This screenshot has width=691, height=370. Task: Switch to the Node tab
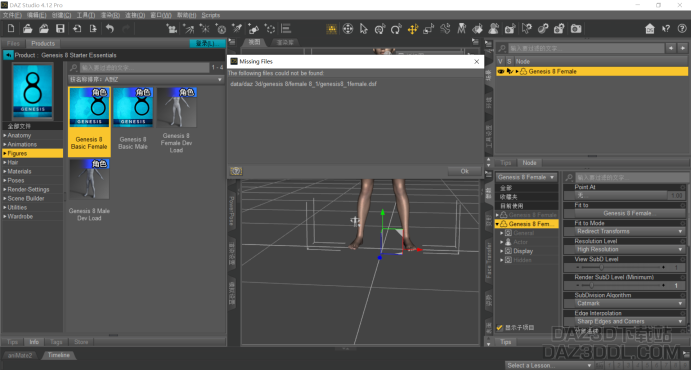(529, 163)
